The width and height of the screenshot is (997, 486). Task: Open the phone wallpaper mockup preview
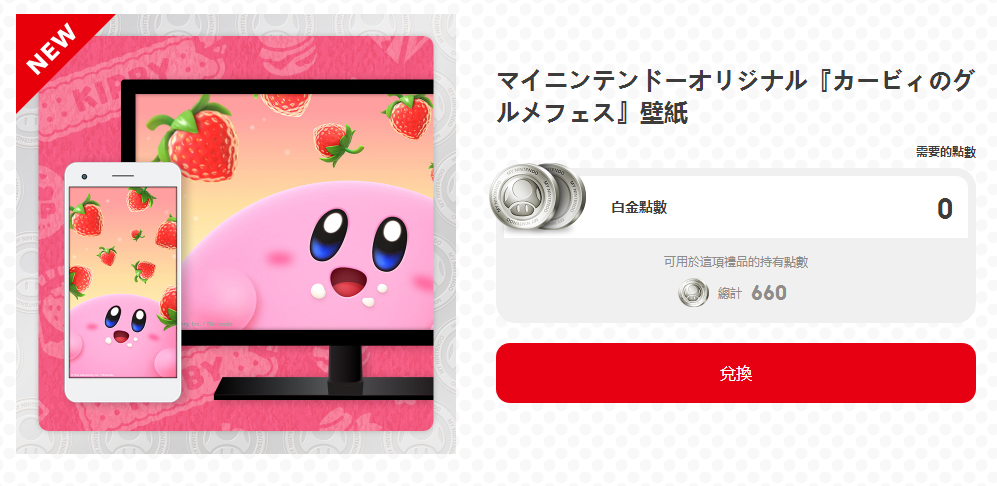[123, 282]
